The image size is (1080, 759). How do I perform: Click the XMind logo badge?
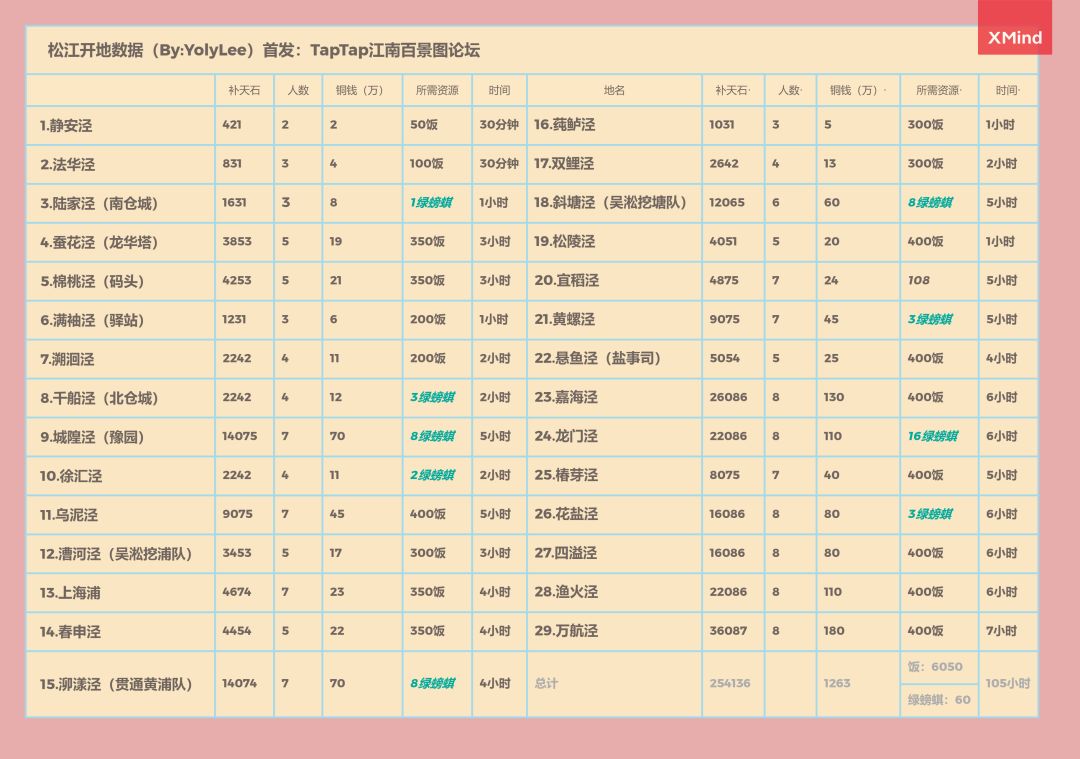pos(1014,38)
